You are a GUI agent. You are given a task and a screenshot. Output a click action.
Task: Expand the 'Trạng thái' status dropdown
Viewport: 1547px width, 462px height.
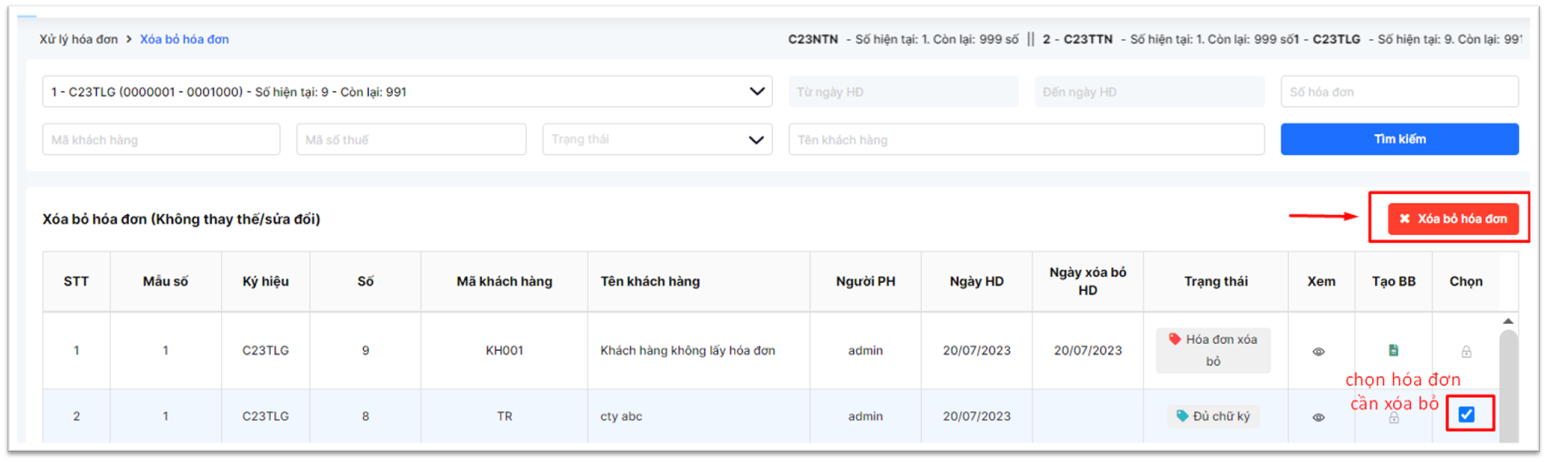tap(657, 140)
